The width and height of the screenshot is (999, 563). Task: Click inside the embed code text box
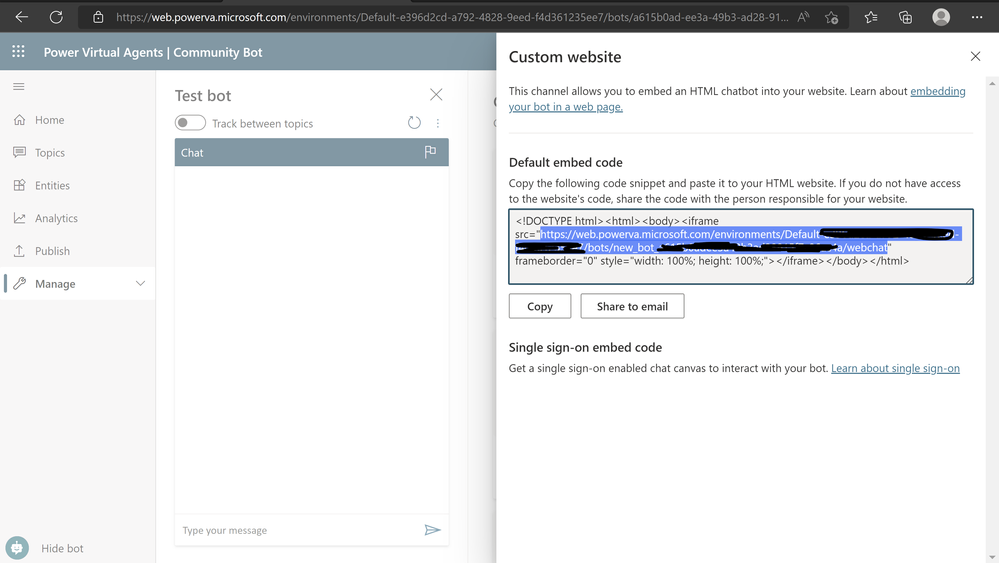coord(740,246)
